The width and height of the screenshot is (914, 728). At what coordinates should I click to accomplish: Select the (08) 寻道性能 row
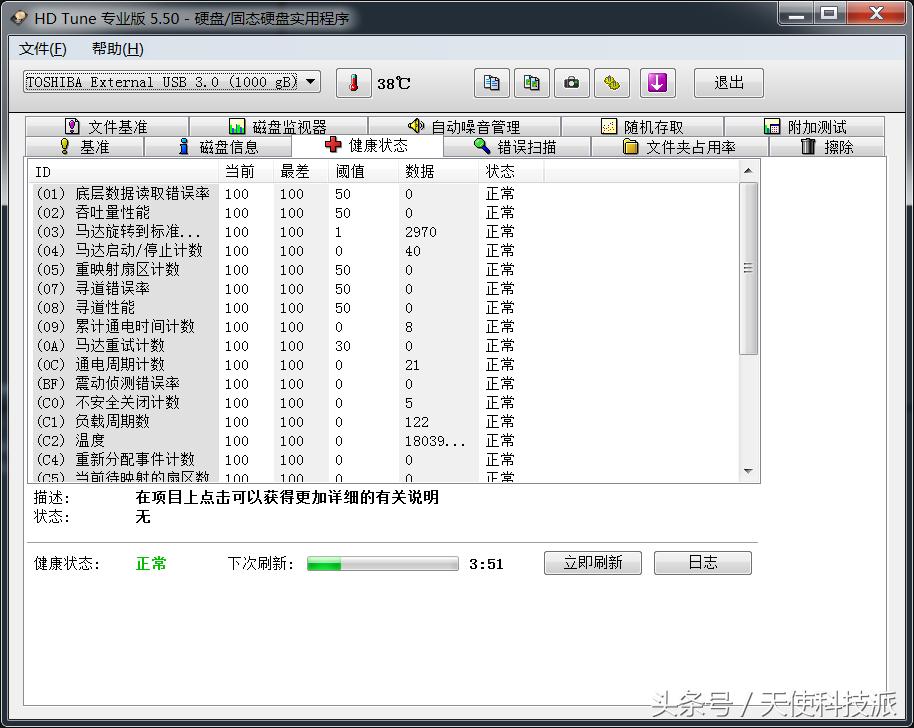click(x=384, y=308)
